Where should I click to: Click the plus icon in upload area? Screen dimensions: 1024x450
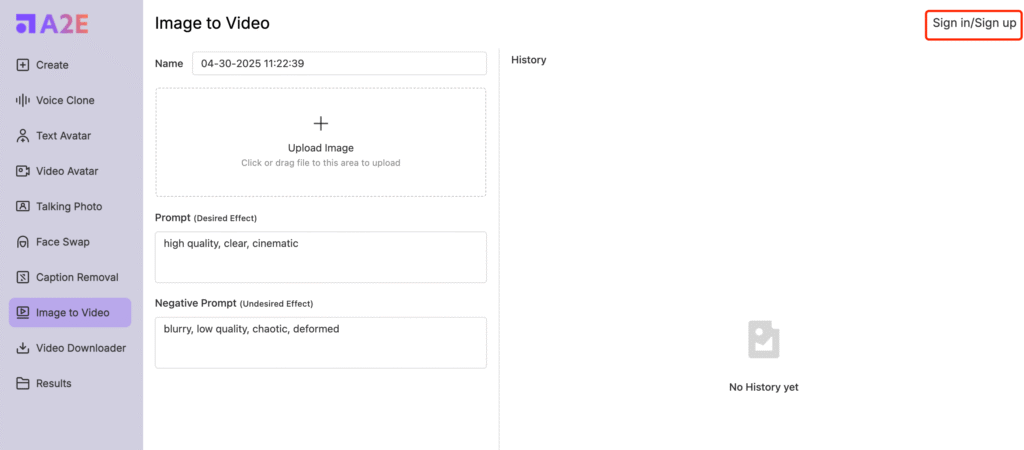(x=321, y=123)
